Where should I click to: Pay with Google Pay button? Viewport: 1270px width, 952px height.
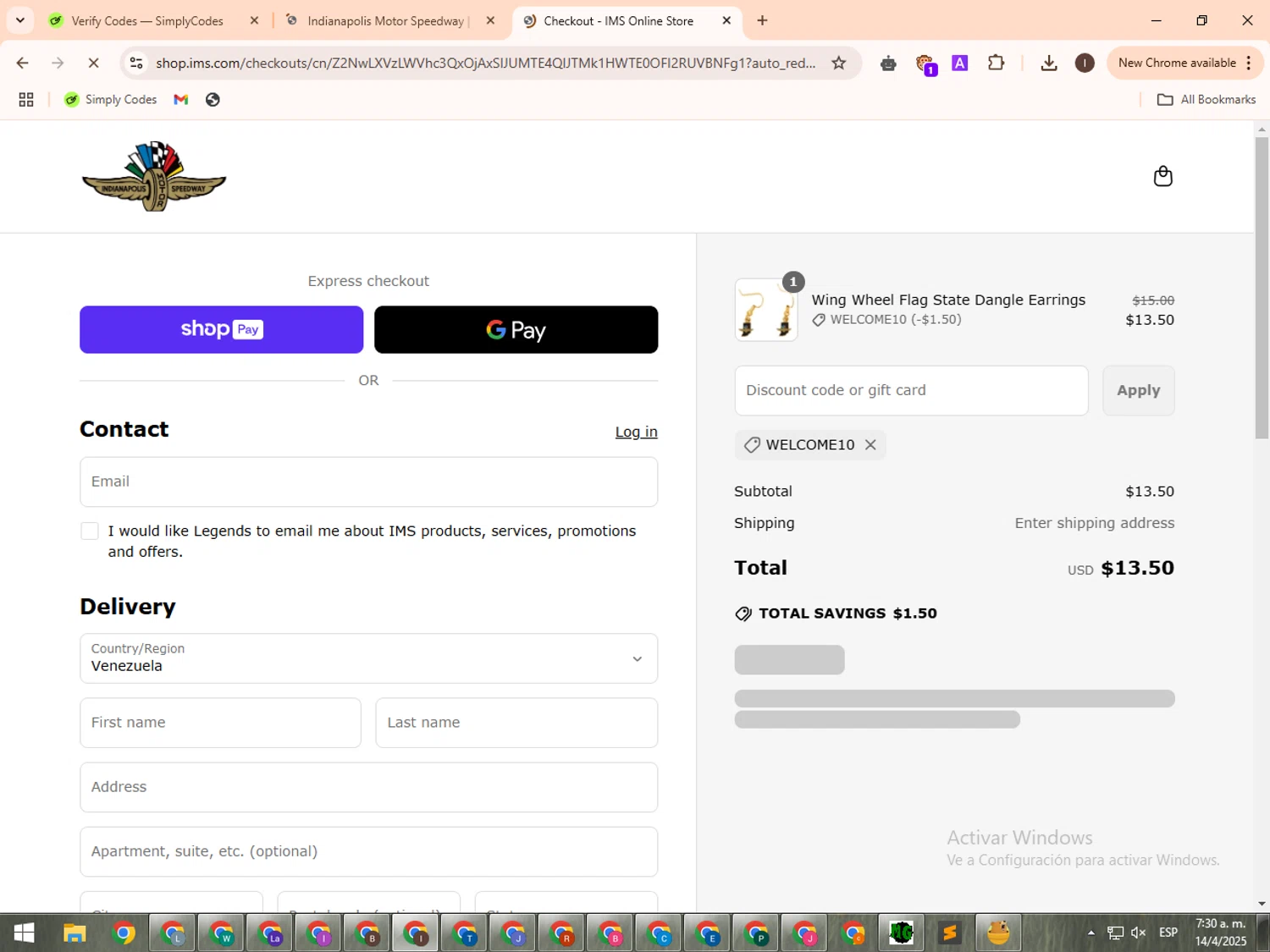516,330
